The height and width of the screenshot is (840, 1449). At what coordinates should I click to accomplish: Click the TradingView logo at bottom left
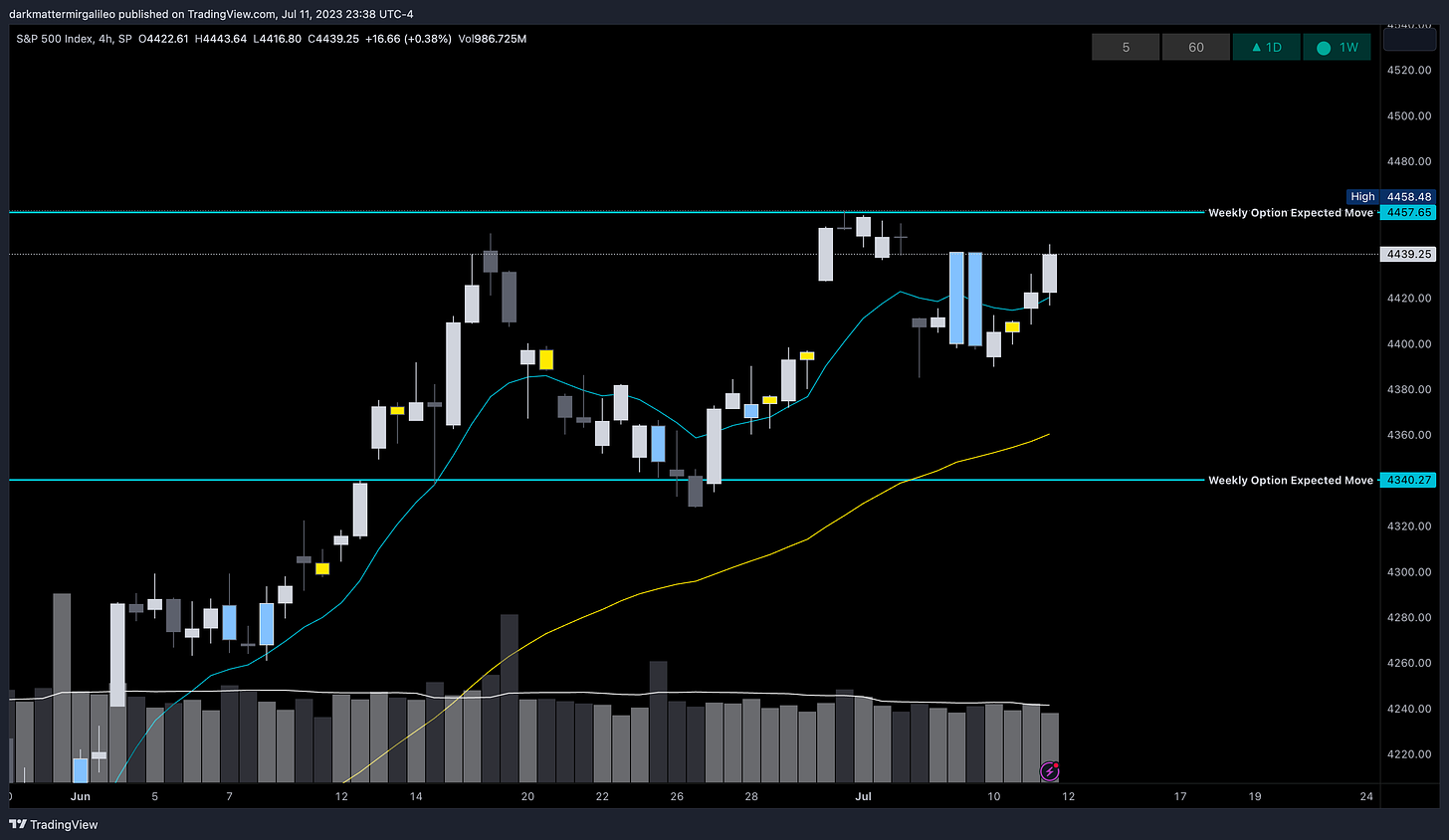pos(54,824)
